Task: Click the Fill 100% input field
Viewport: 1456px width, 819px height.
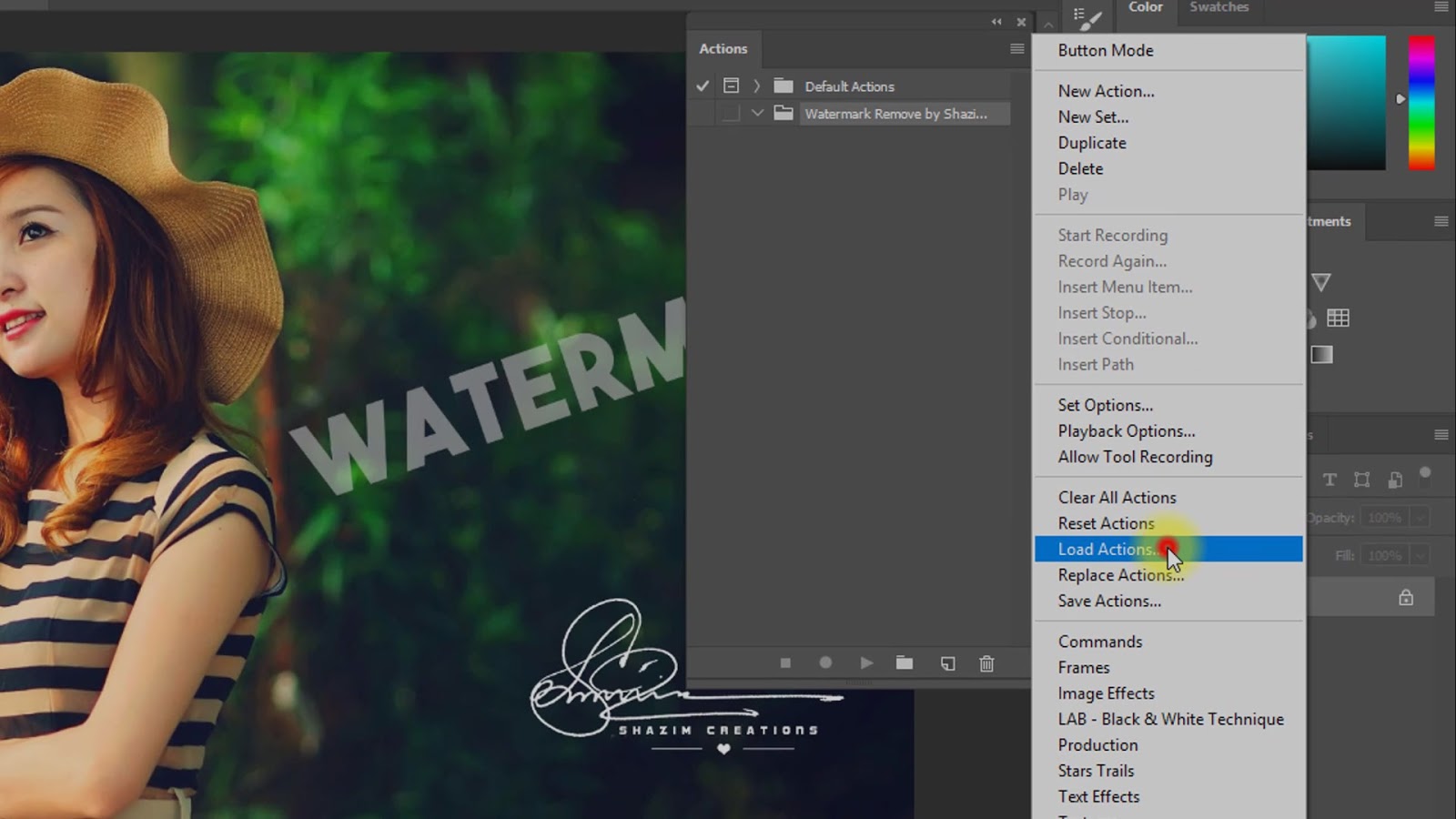Action: click(1385, 555)
